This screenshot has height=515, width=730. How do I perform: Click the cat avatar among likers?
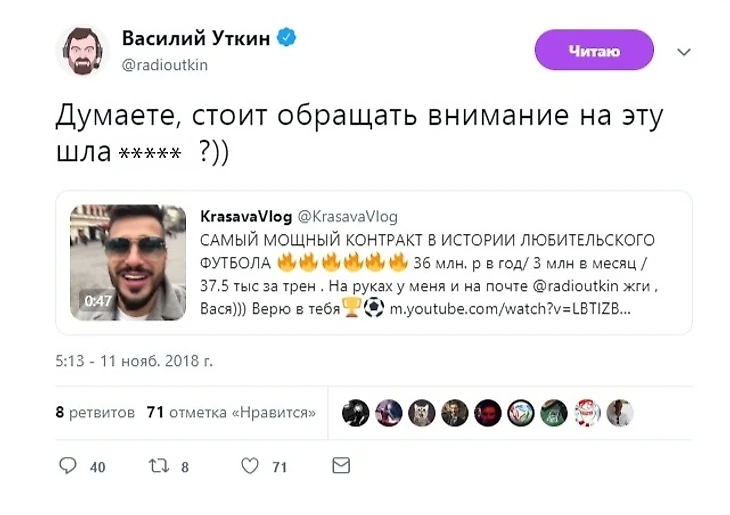tap(422, 413)
